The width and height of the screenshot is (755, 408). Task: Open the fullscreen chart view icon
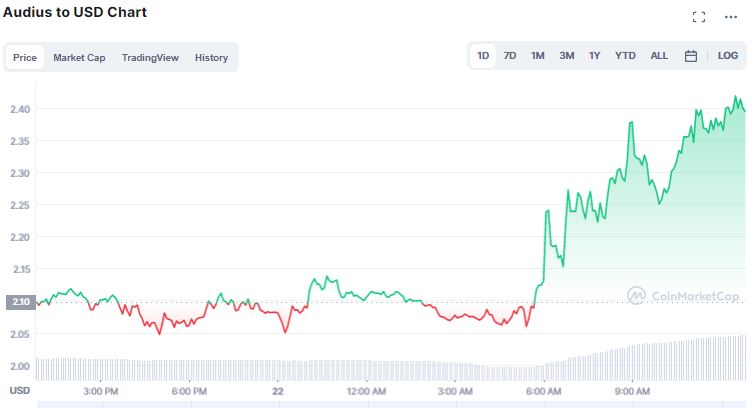(x=699, y=17)
